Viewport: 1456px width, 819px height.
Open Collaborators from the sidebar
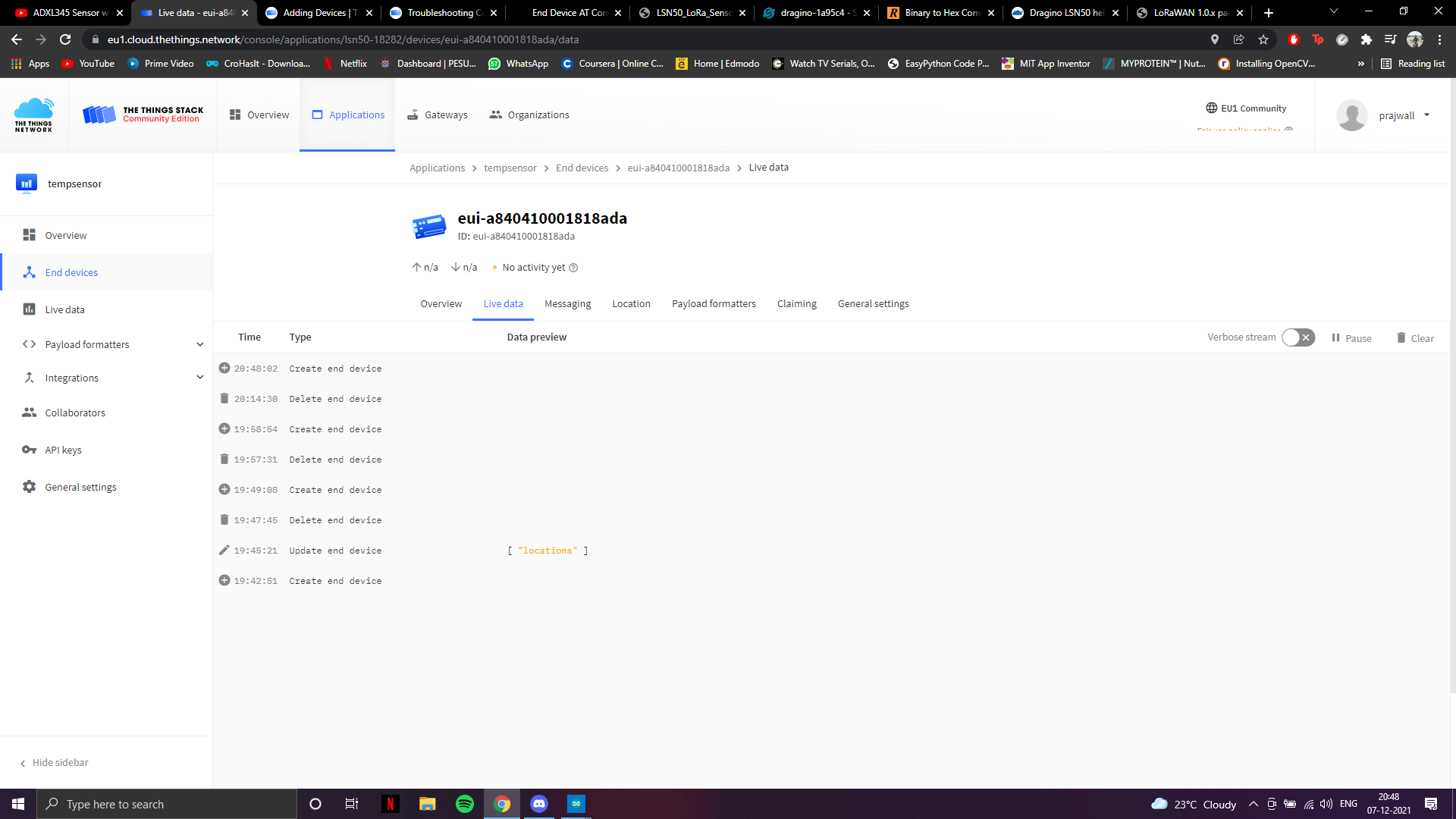click(74, 413)
